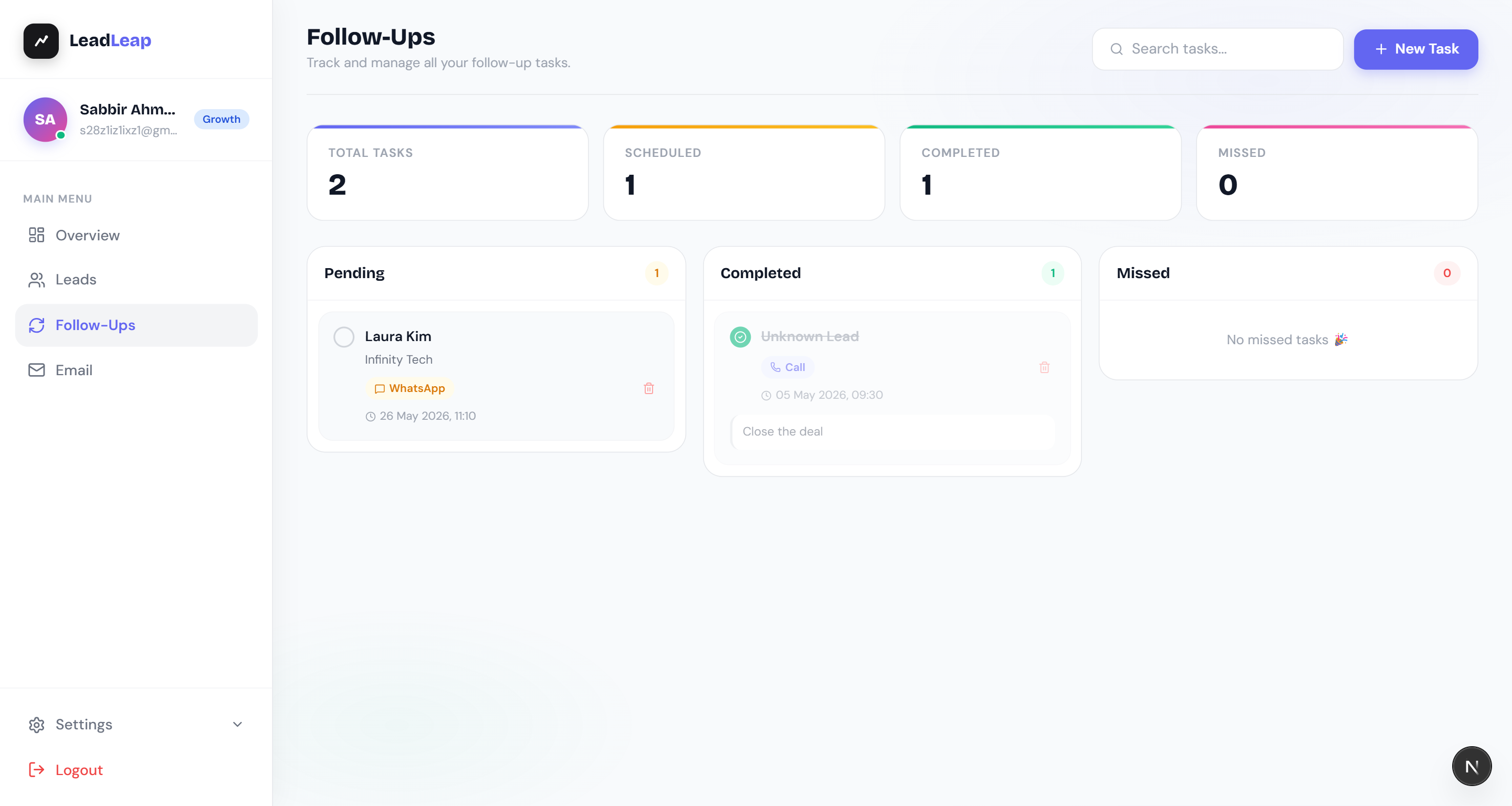Open the Missed stat card
The width and height of the screenshot is (1512, 806).
(x=1337, y=173)
